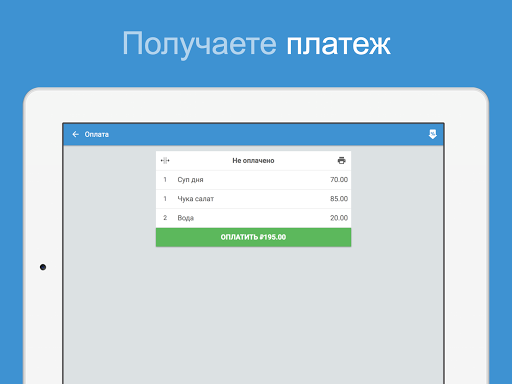Click quantity 2 in Вода row
Viewport: 512px width, 384px height.
point(165,218)
